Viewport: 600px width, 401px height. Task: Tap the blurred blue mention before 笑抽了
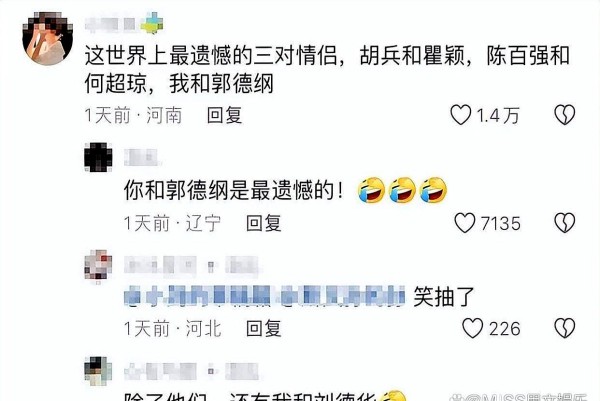pyautogui.click(x=265, y=296)
